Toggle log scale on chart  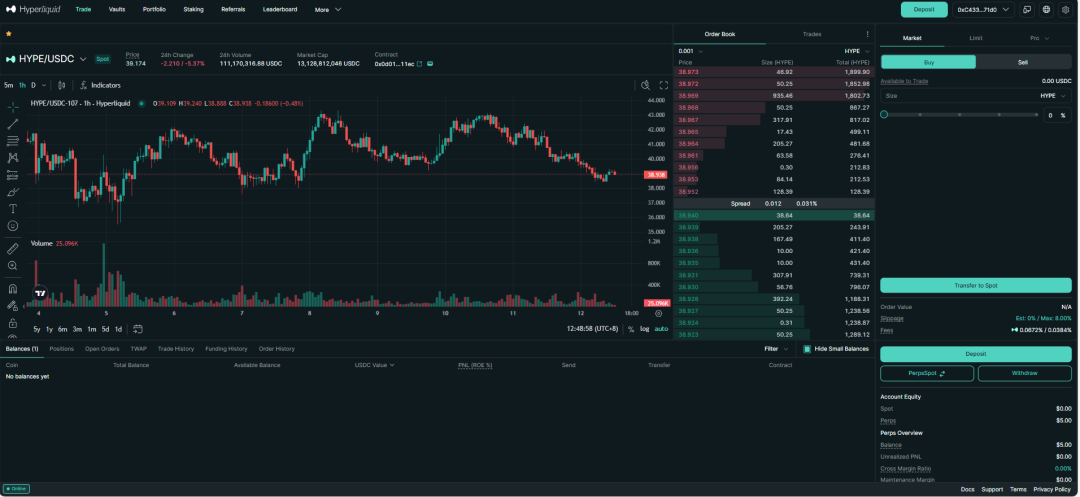pyautogui.click(x=645, y=329)
